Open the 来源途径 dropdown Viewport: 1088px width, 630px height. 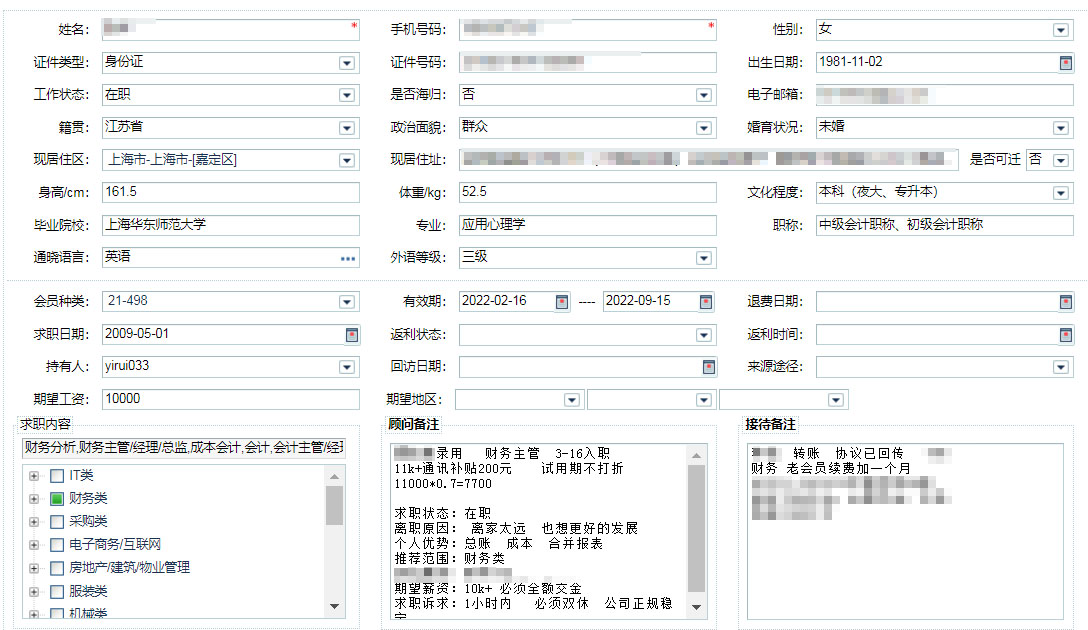point(1060,367)
